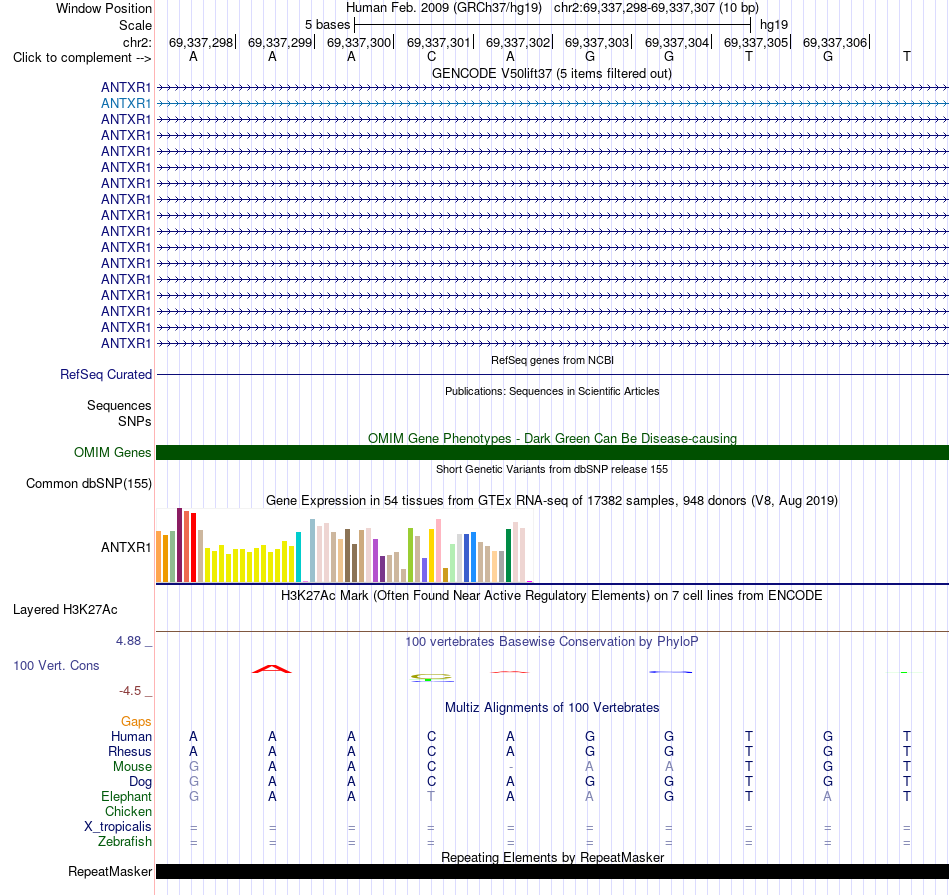The image size is (950, 895).
Task: Click 'Repeating Elements by RepeatMasker' title
Action: [x=553, y=857]
